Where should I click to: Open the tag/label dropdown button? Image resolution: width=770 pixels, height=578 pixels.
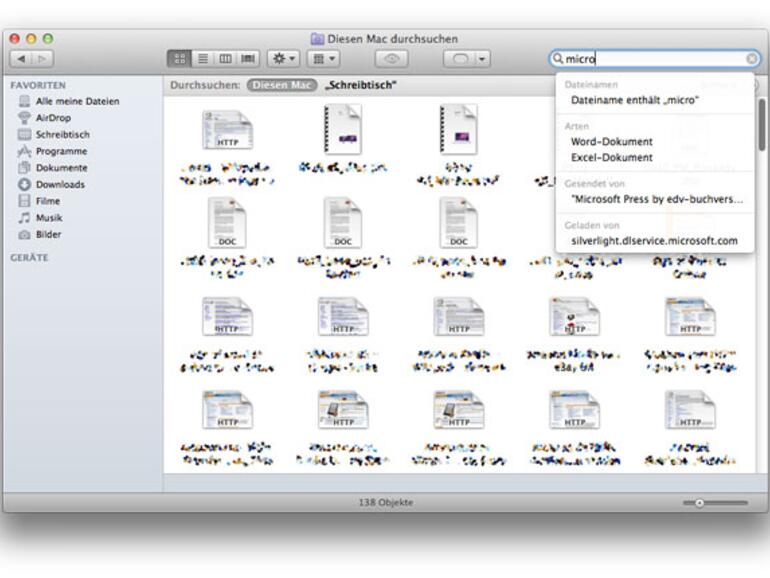click(467, 59)
